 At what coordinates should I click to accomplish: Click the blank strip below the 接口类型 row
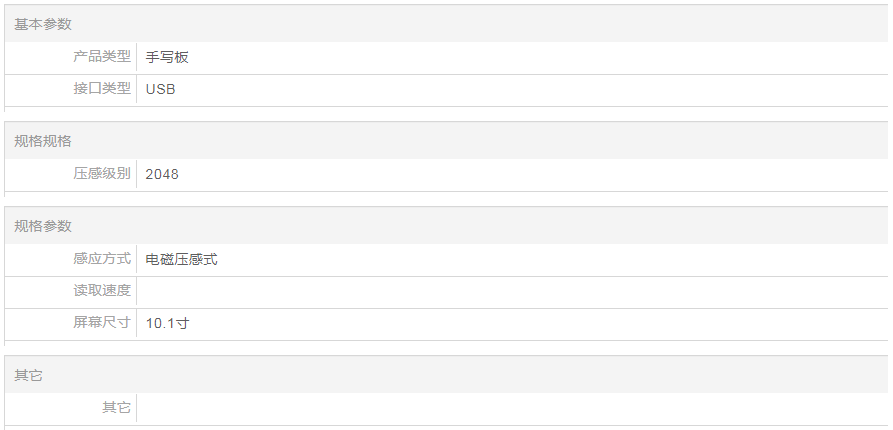[x=446, y=114]
